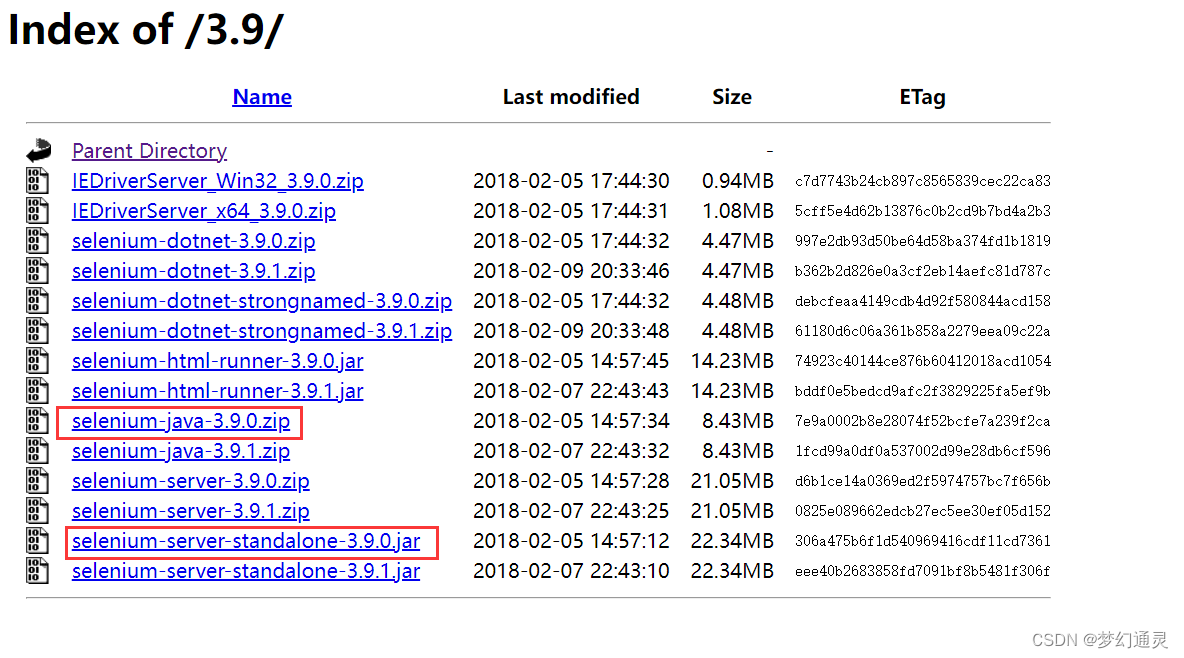This screenshot has height=658, width=1184.
Task: Click file icon beside selenium-server-3.9.1.zip
Action: coord(37,511)
